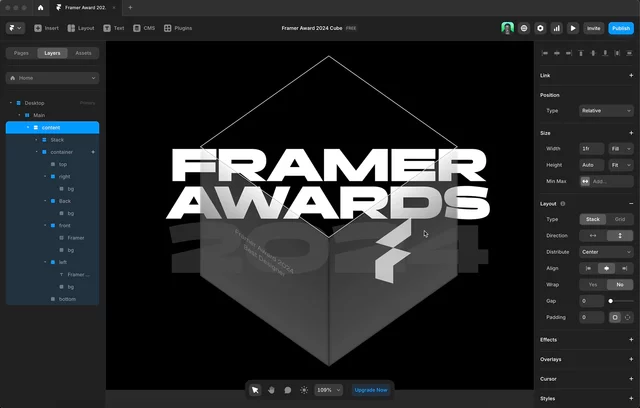Select per-side padding icon

627,317
